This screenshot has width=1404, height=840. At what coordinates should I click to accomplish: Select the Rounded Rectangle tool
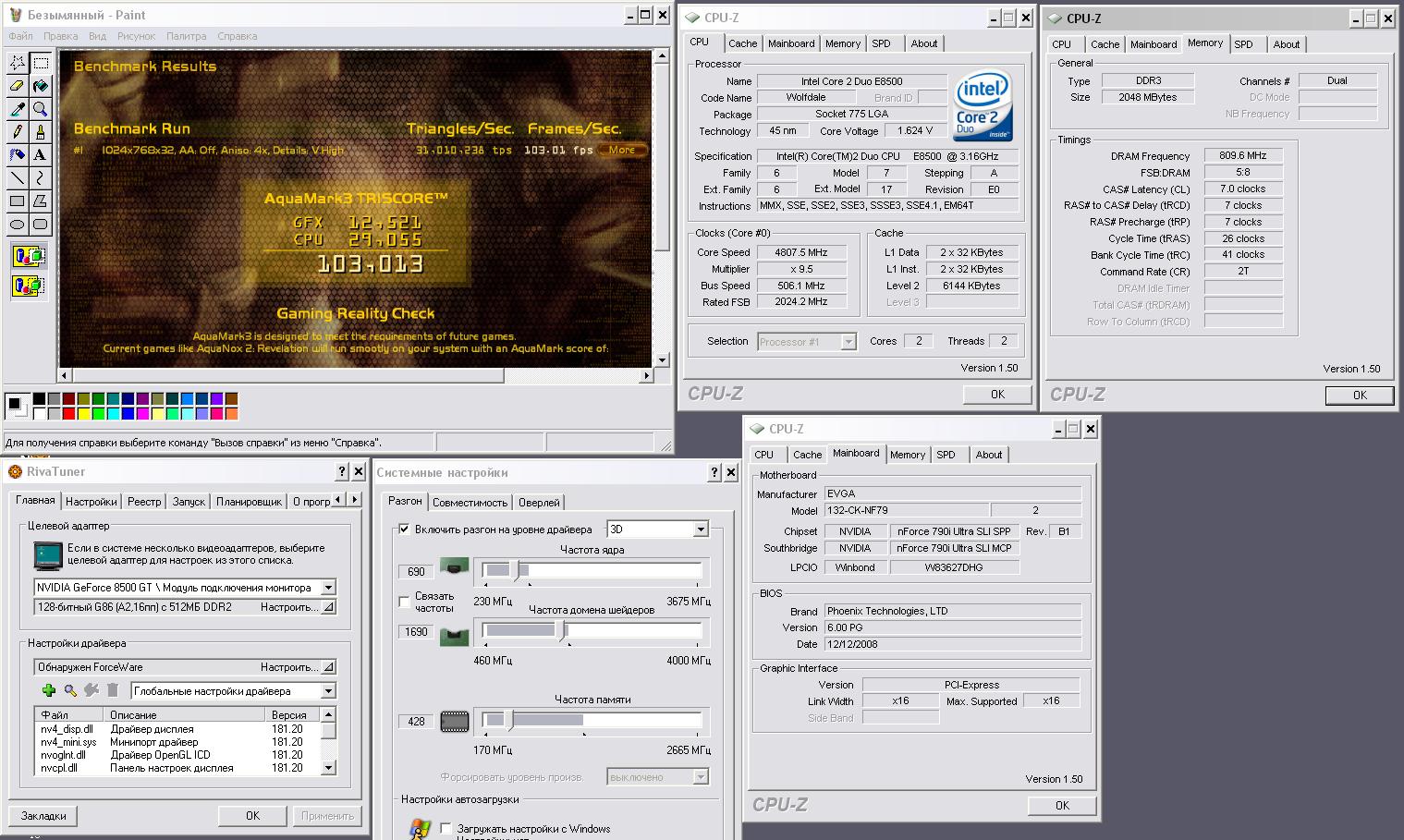pos(41,224)
